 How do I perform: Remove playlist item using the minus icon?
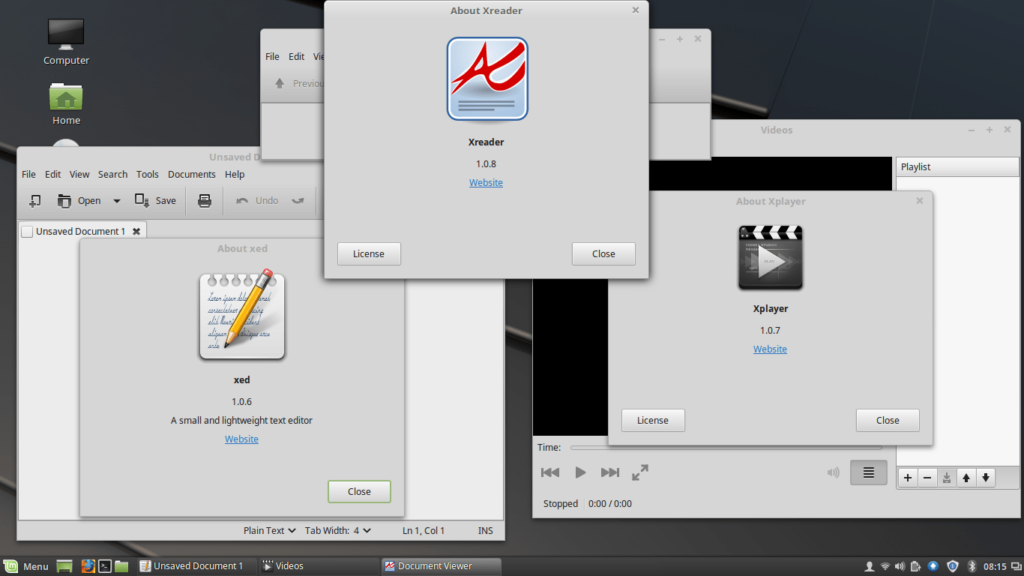[x=927, y=478]
